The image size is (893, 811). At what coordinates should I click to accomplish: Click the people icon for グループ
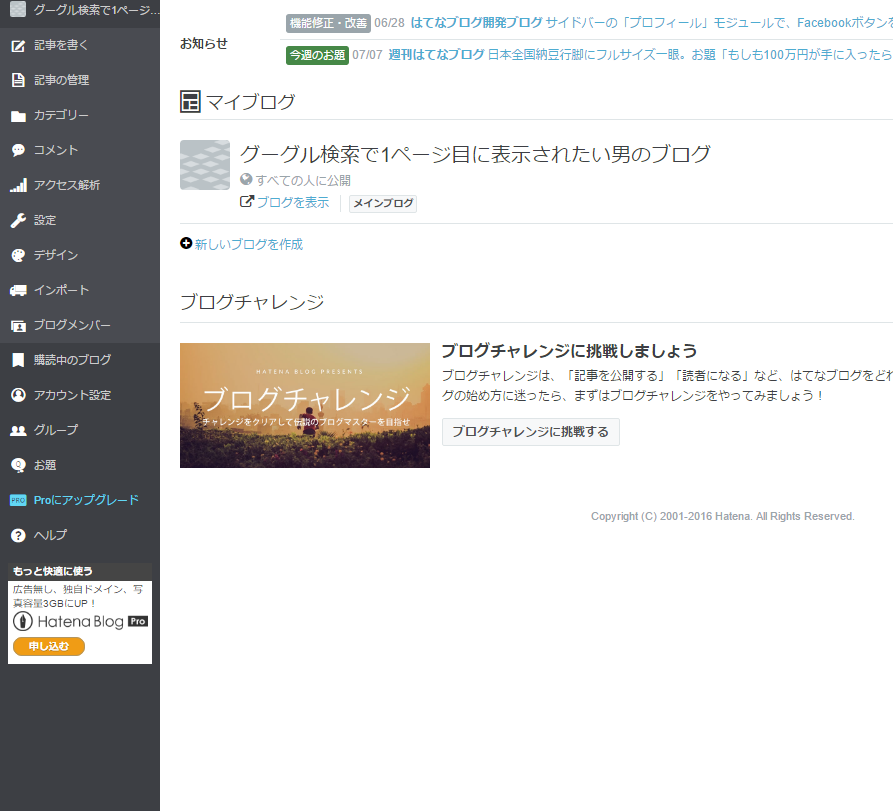coord(18,431)
